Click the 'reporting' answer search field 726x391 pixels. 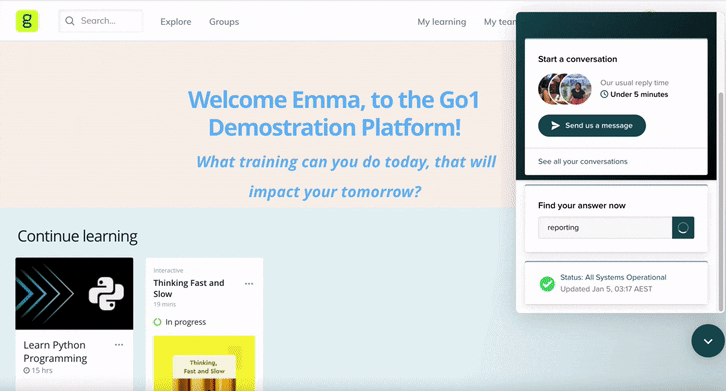(605, 227)
